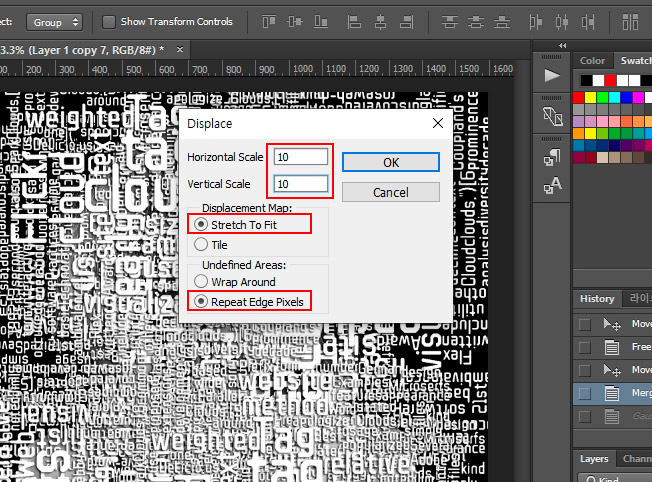Open Character Styles panel icon
Screen dimensions: 652x482
pyautogui.click(x=552, y=185)
